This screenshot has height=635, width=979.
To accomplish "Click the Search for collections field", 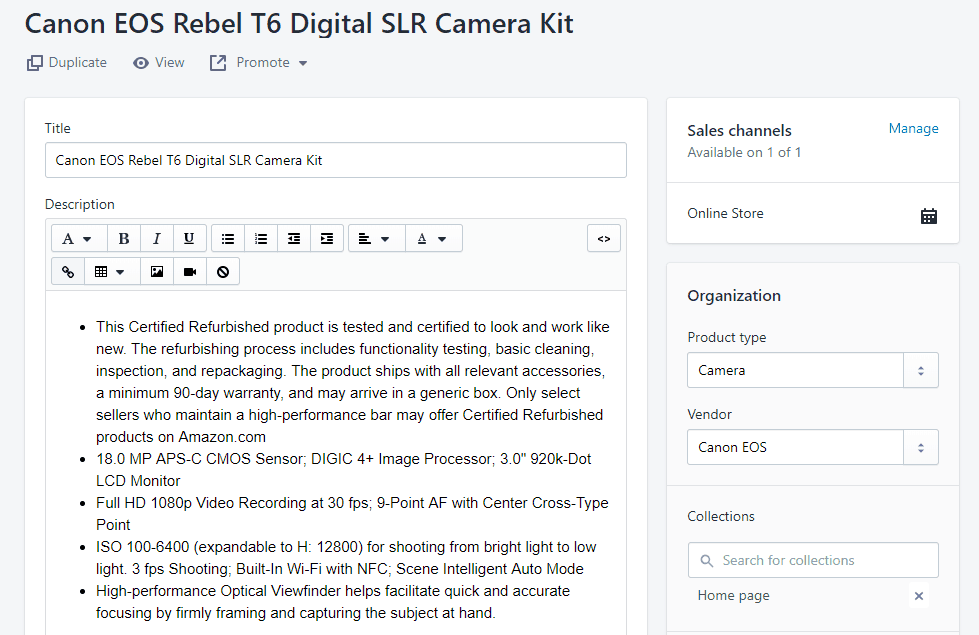I will [x=813, y=560].
